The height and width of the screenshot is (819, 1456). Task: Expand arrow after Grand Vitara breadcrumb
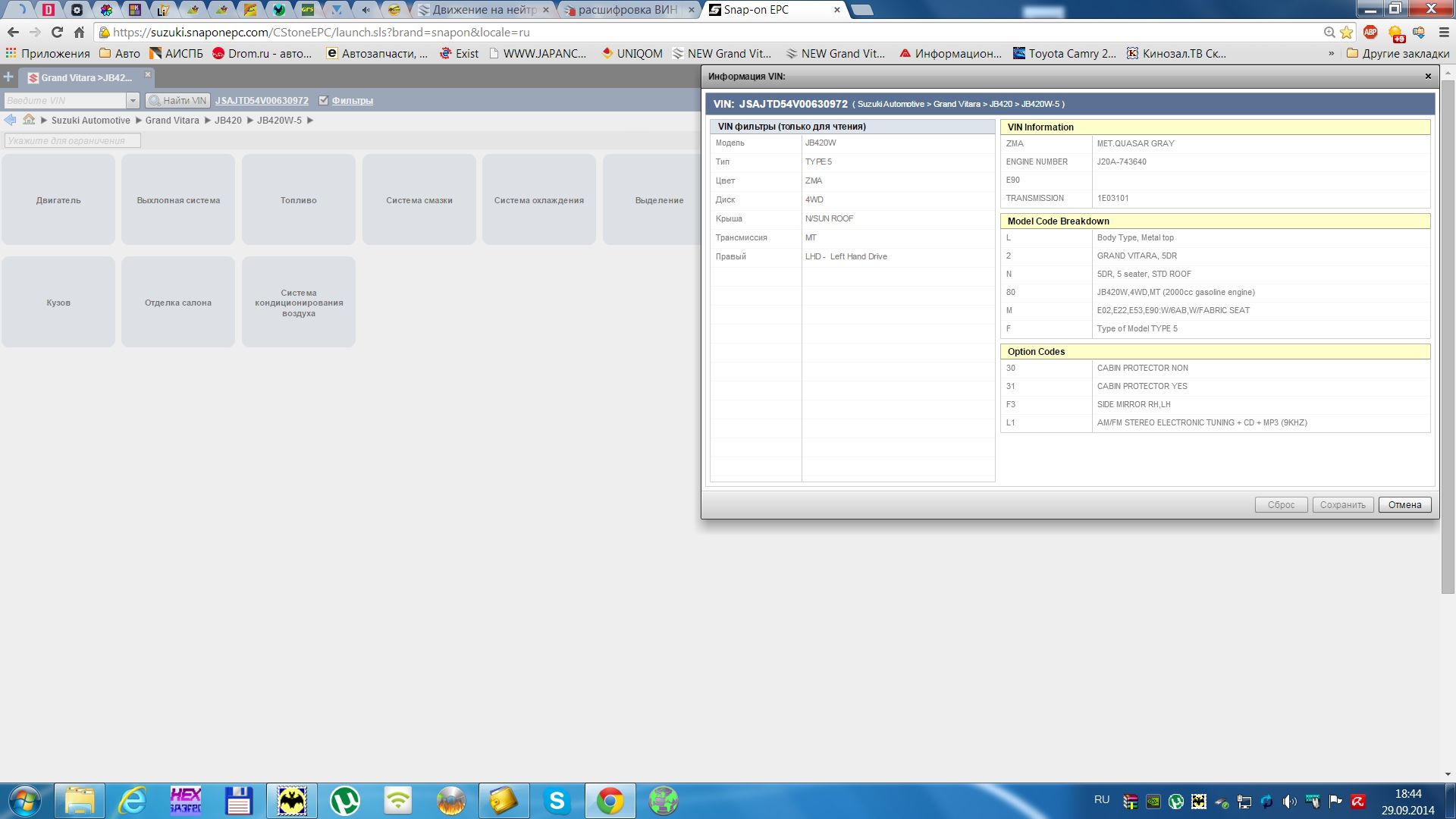click(x=207, y=121)
